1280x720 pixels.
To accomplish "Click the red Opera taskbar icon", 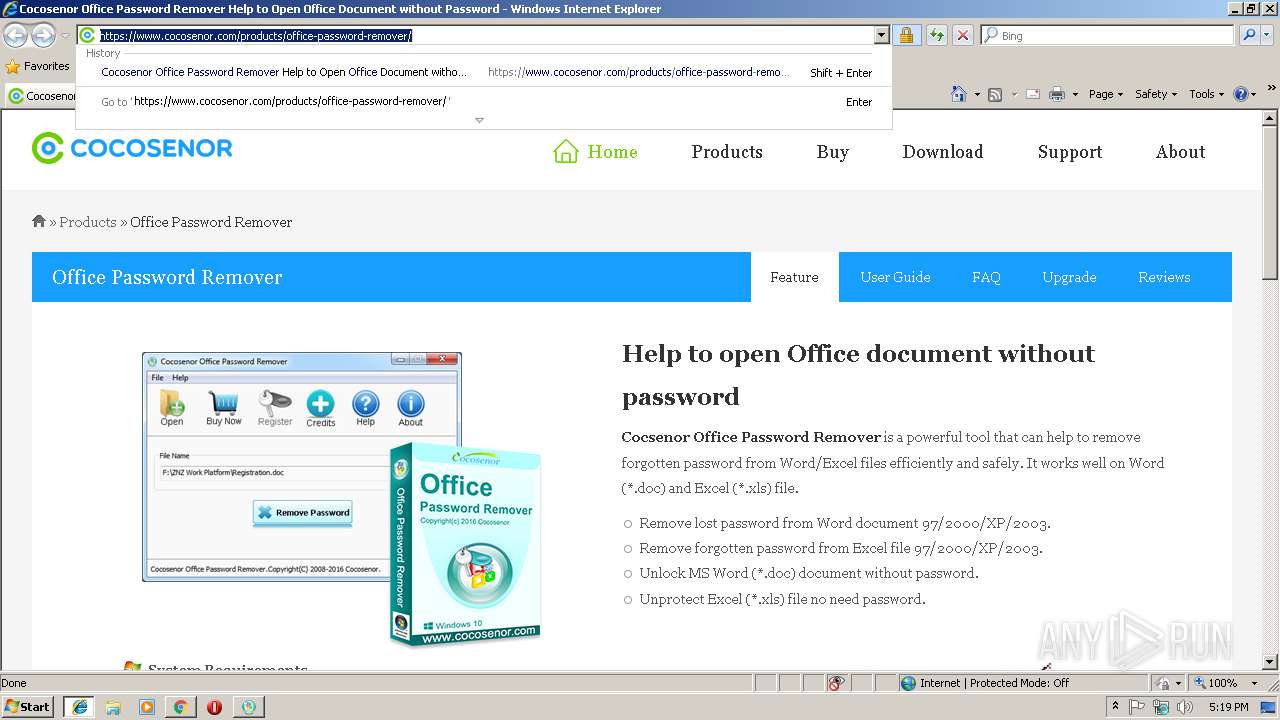I will [214, 707].
